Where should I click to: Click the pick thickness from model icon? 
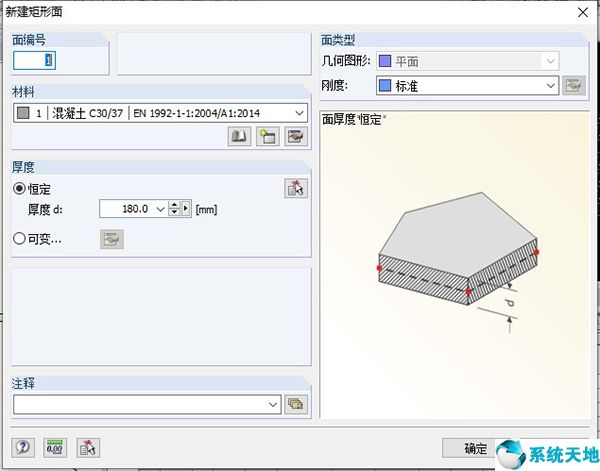click(x=294, y=188)
